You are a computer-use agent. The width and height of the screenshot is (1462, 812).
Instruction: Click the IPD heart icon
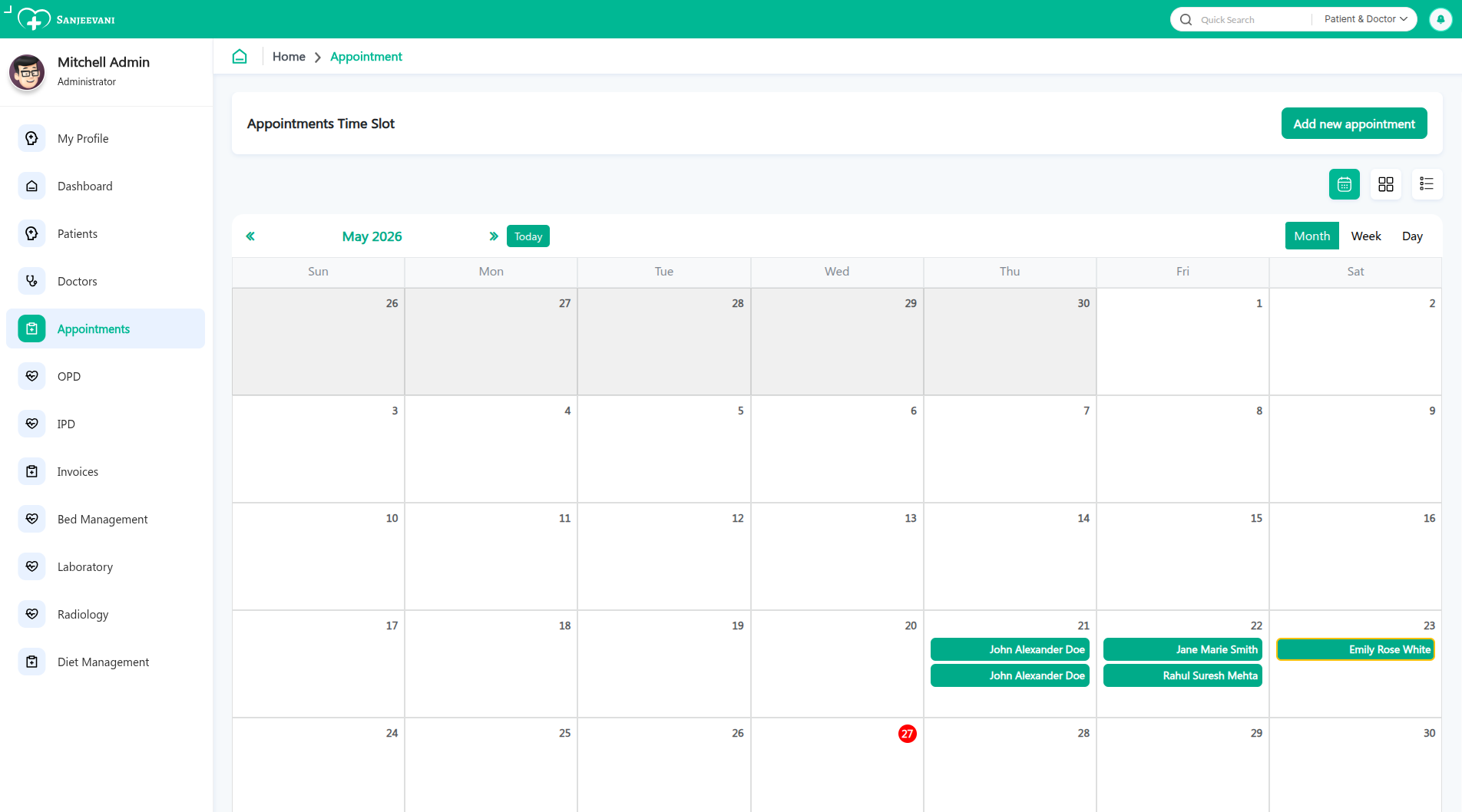tap(31, 424)
